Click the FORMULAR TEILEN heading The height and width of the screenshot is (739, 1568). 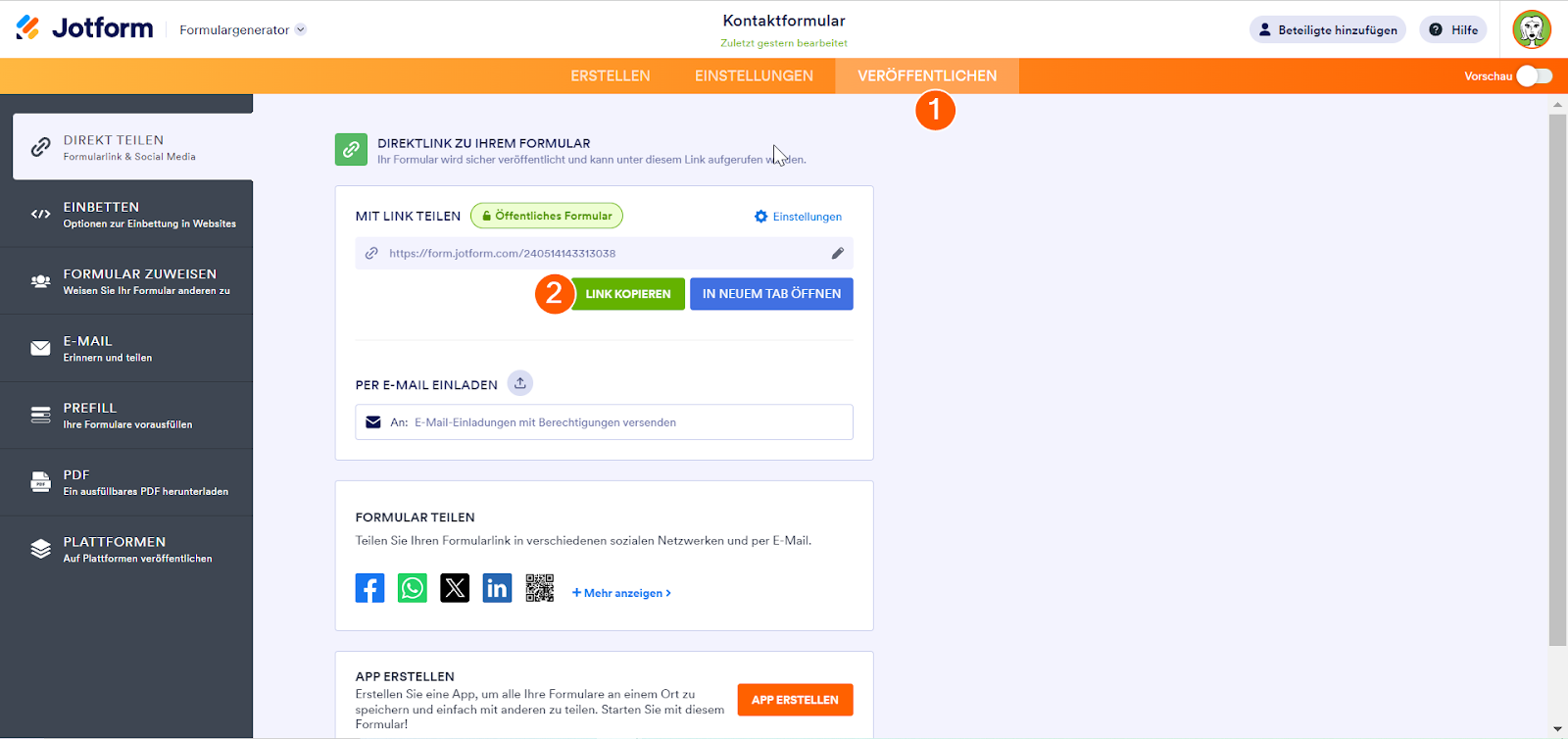pos(415,517)
